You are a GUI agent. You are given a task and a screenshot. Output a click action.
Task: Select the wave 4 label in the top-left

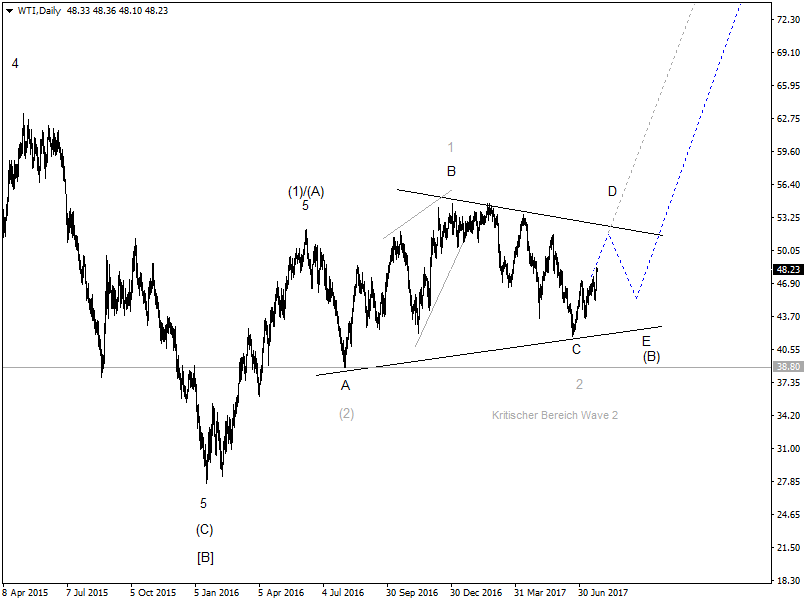pos(14,62)
